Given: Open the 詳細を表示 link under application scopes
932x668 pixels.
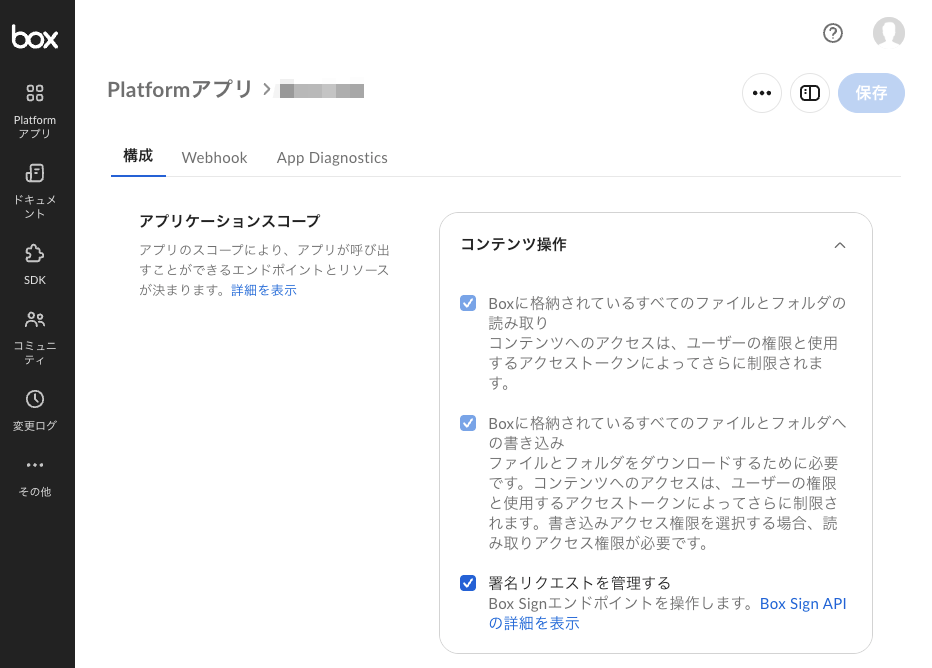Looking at the screenshot, I should point(264,290).
